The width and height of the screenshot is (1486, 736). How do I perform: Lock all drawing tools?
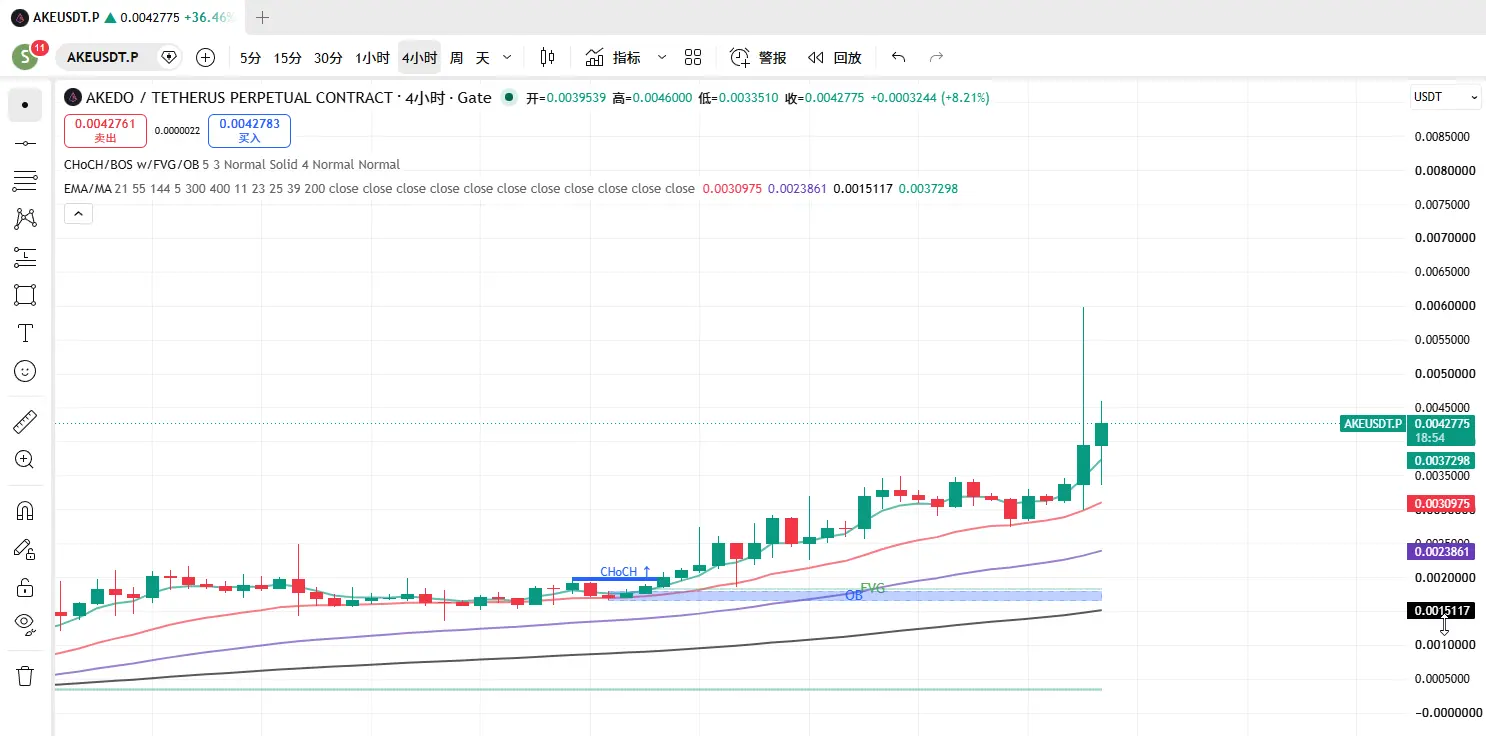pos(25,587)
